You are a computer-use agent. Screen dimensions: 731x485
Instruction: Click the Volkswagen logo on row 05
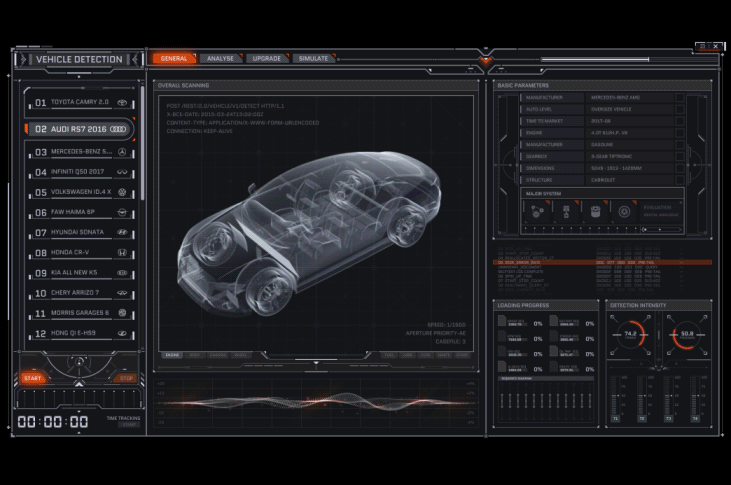(122, 192)
